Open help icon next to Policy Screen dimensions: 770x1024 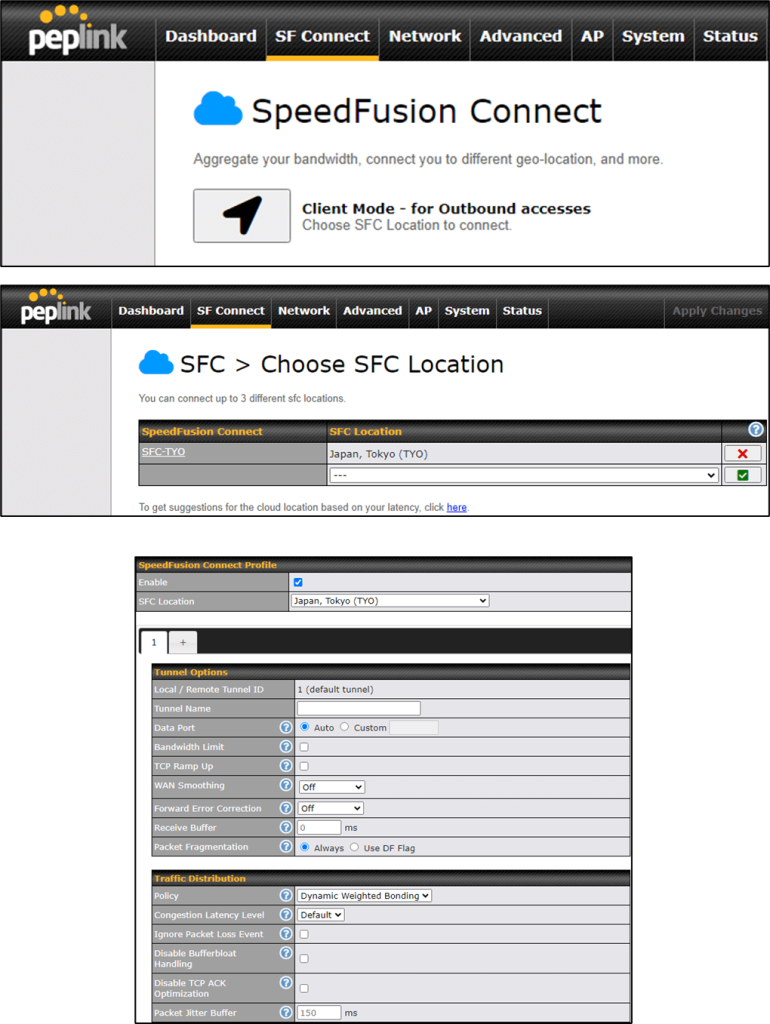point(286,896)
